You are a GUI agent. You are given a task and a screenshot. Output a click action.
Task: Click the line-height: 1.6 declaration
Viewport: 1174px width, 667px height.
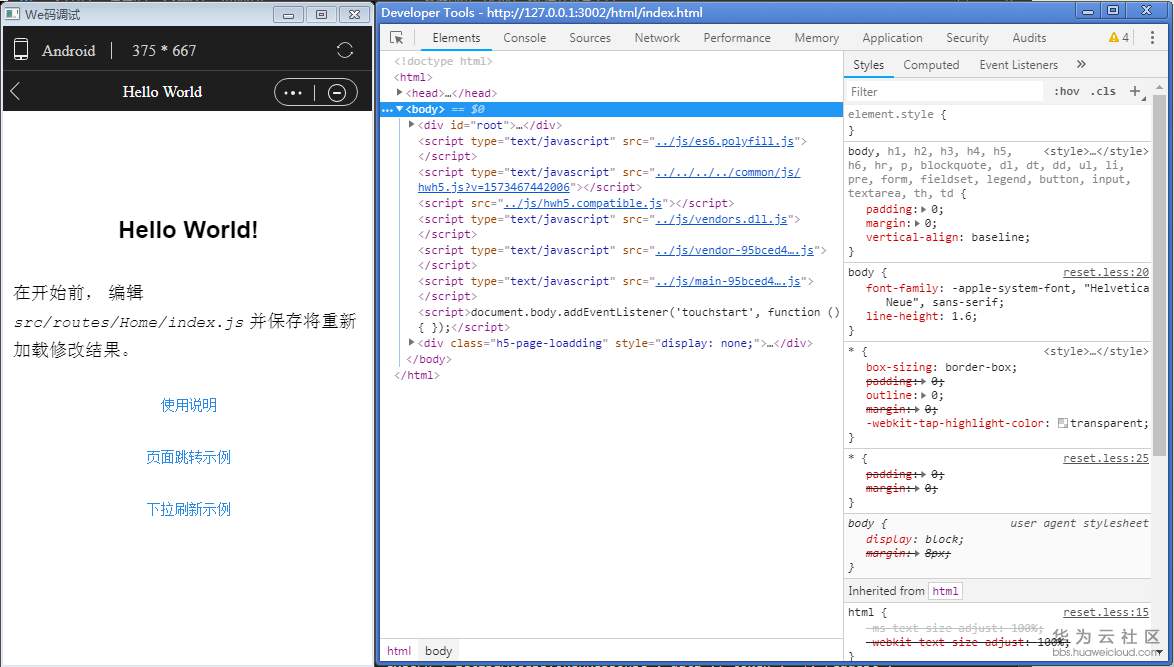[922, 316]
